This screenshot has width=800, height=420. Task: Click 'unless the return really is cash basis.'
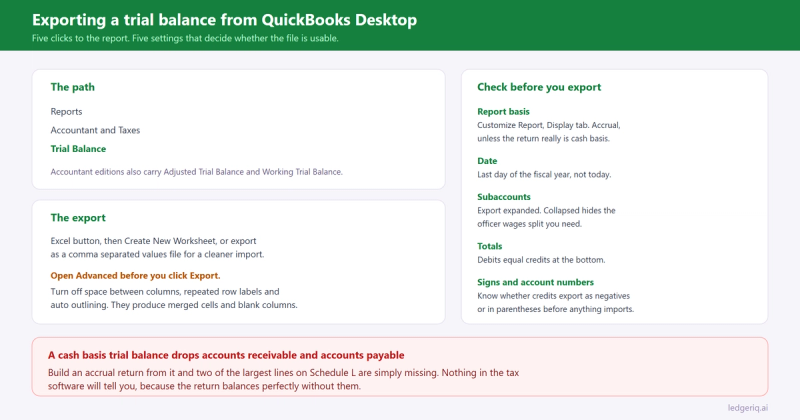543,138
